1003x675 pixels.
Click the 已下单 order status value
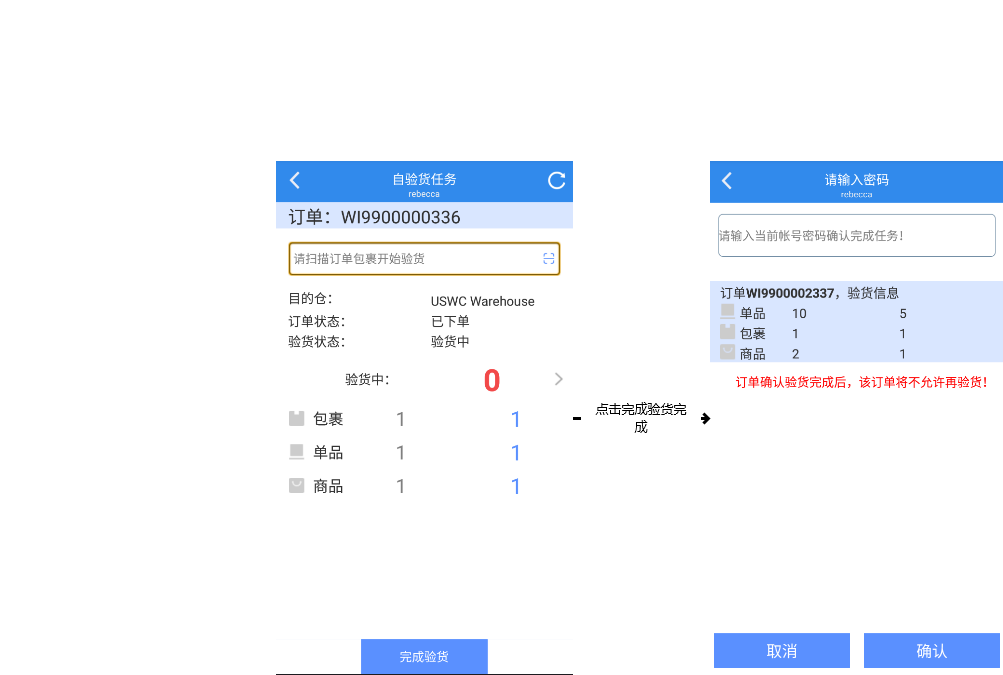pyautogui.click(x=450, y=321)
